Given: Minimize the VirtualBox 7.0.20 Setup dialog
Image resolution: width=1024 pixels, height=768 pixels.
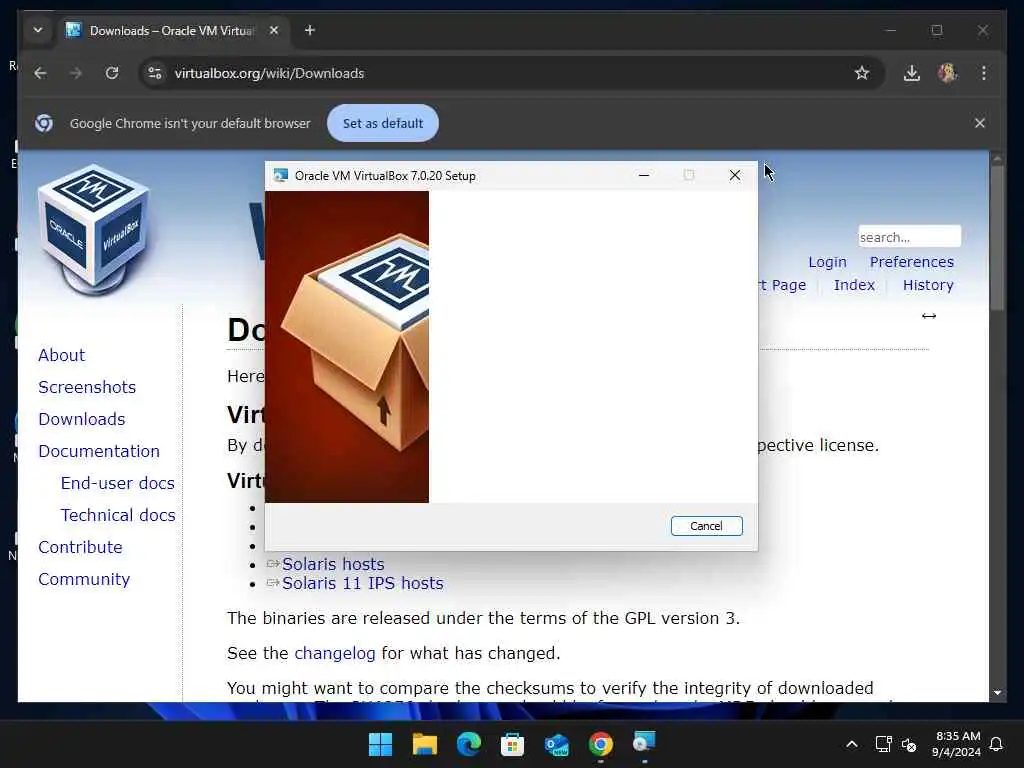Looking at the screenshot, I should [644, 175].
